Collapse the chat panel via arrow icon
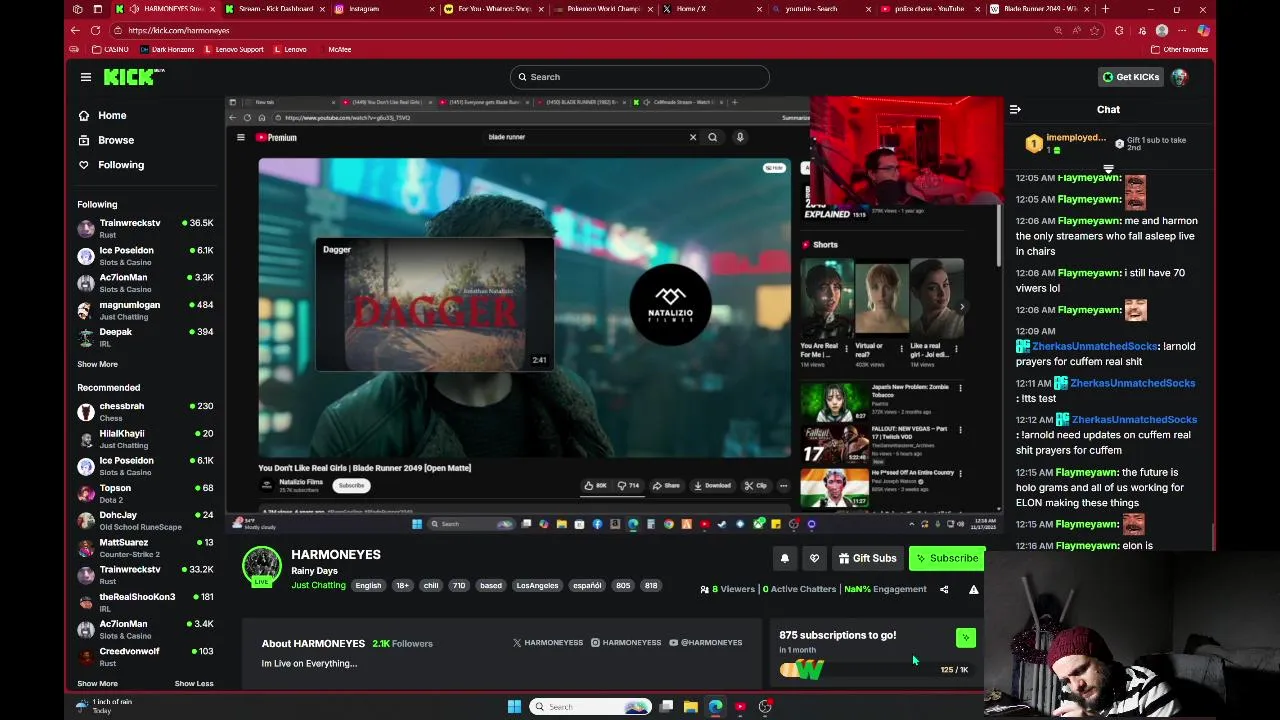1280x720 pixels. pos(1015,109)
